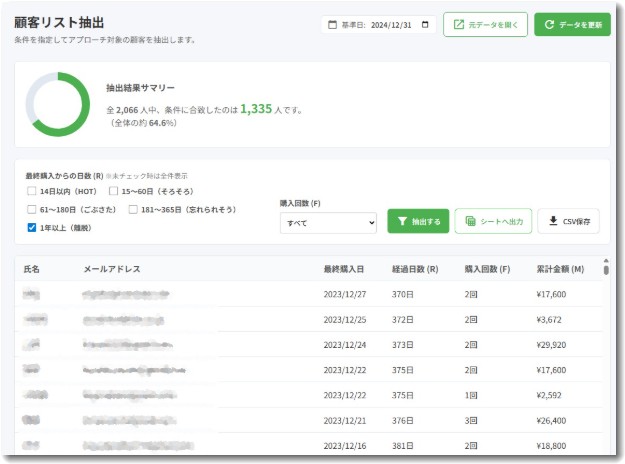This screenshot has width=625, height=464.
Task: Click the 1,335 matched count number
Action: point(256,109)
